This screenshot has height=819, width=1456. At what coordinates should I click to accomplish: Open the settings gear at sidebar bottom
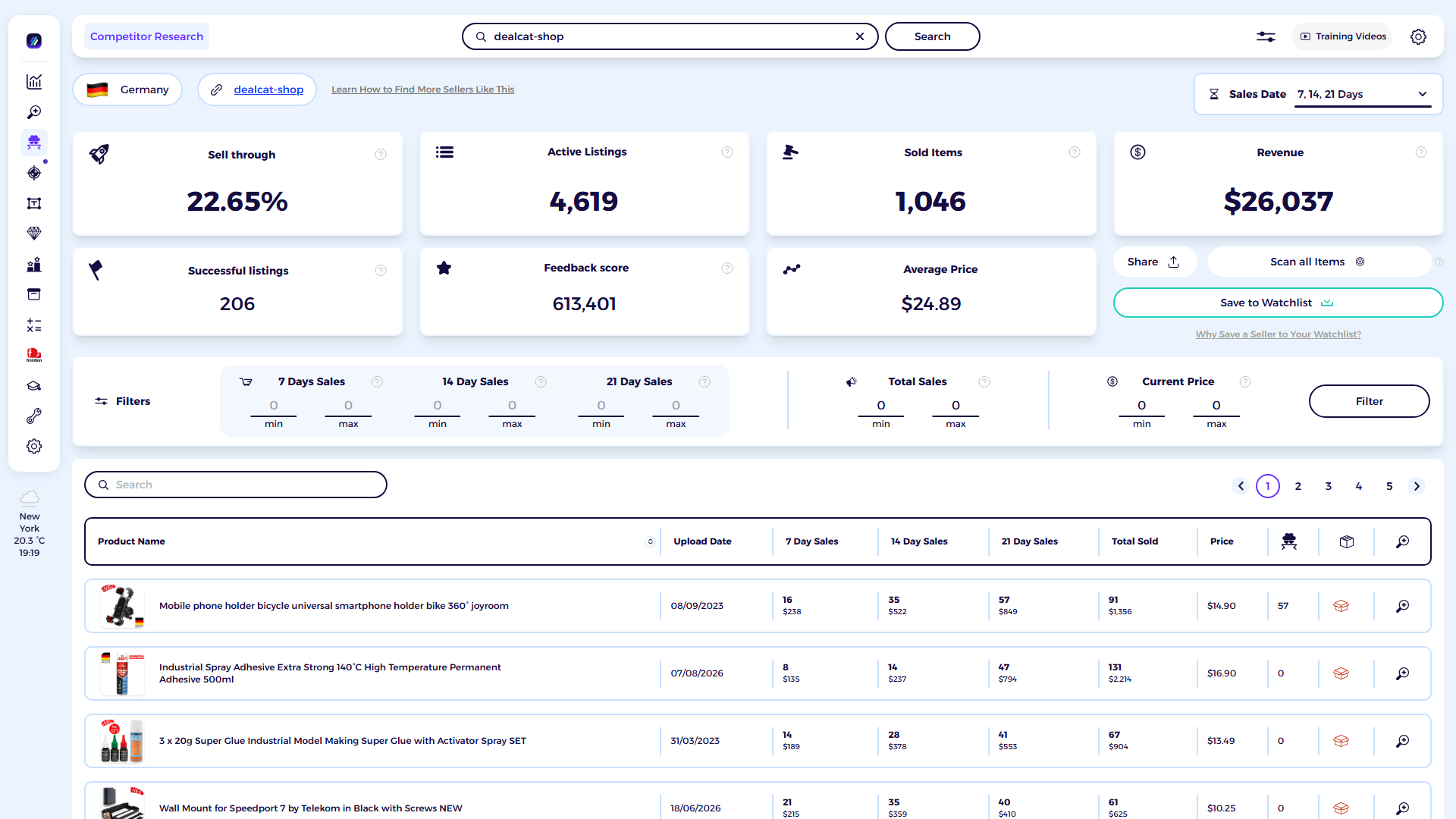[x=34, y=446]
